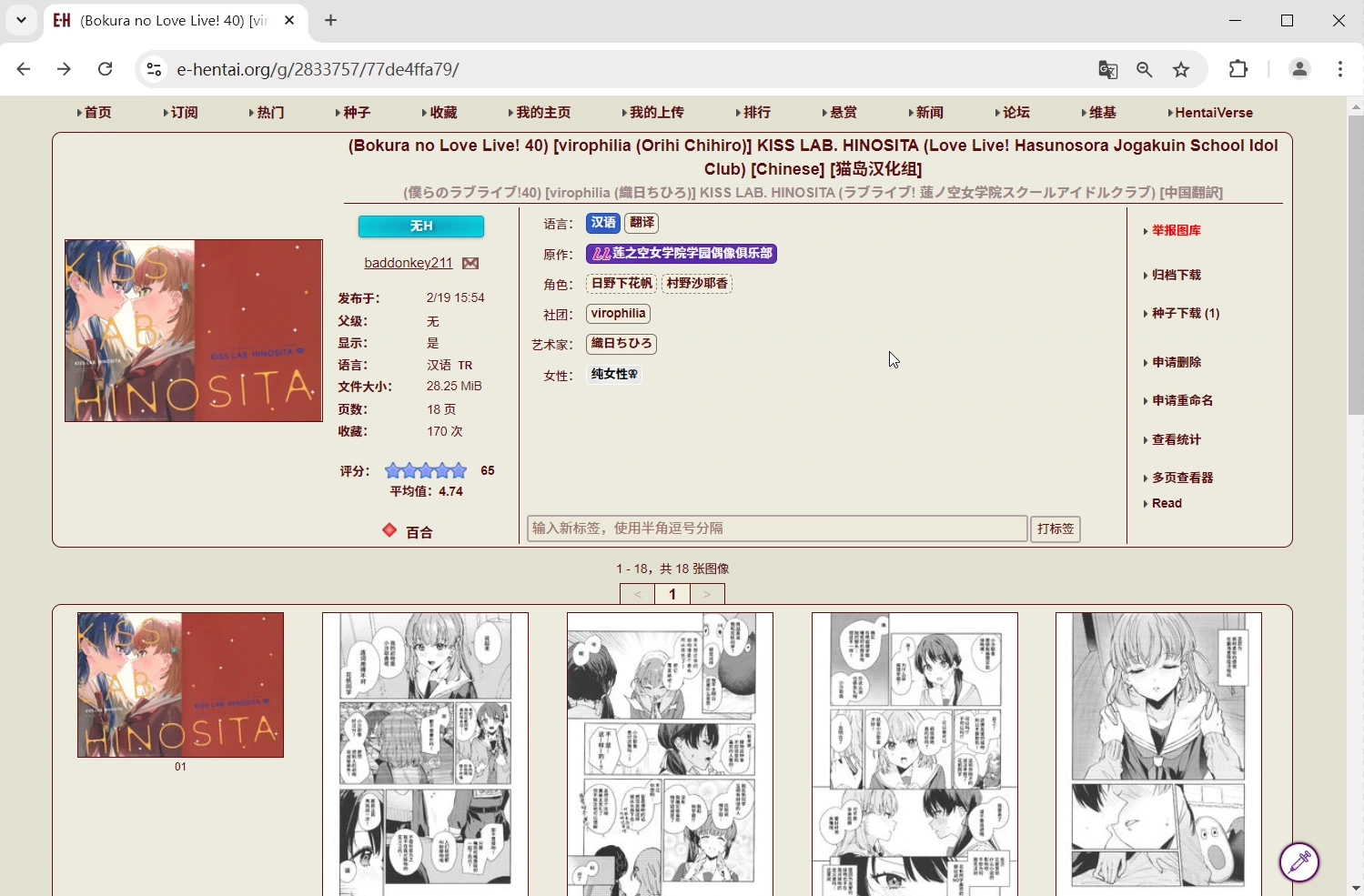Open the 论坛 forum navigation item
Viewport: 1364px width, 896px height.
point(1015,112)
